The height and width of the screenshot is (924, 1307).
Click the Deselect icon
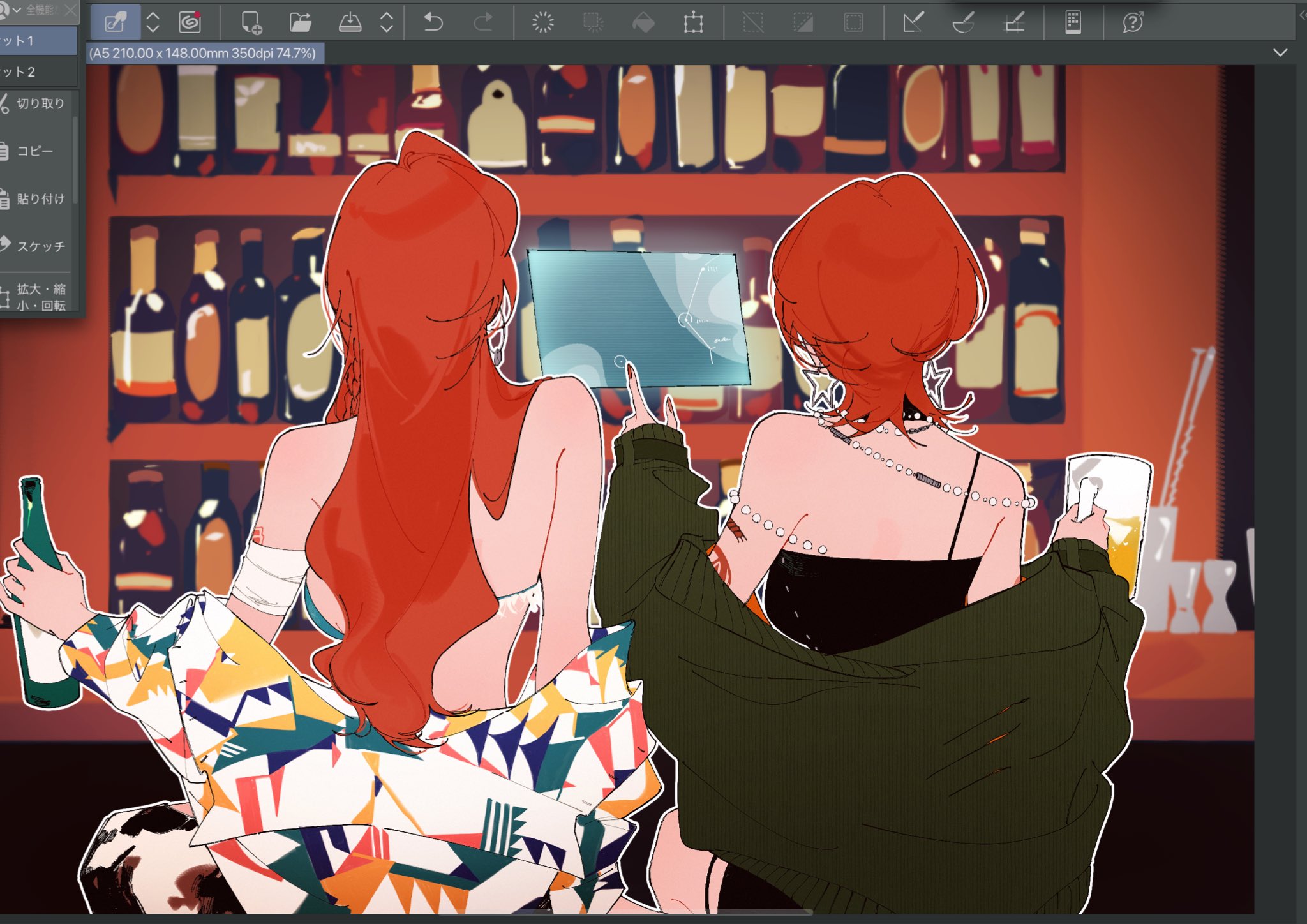(x=753, y=23)
